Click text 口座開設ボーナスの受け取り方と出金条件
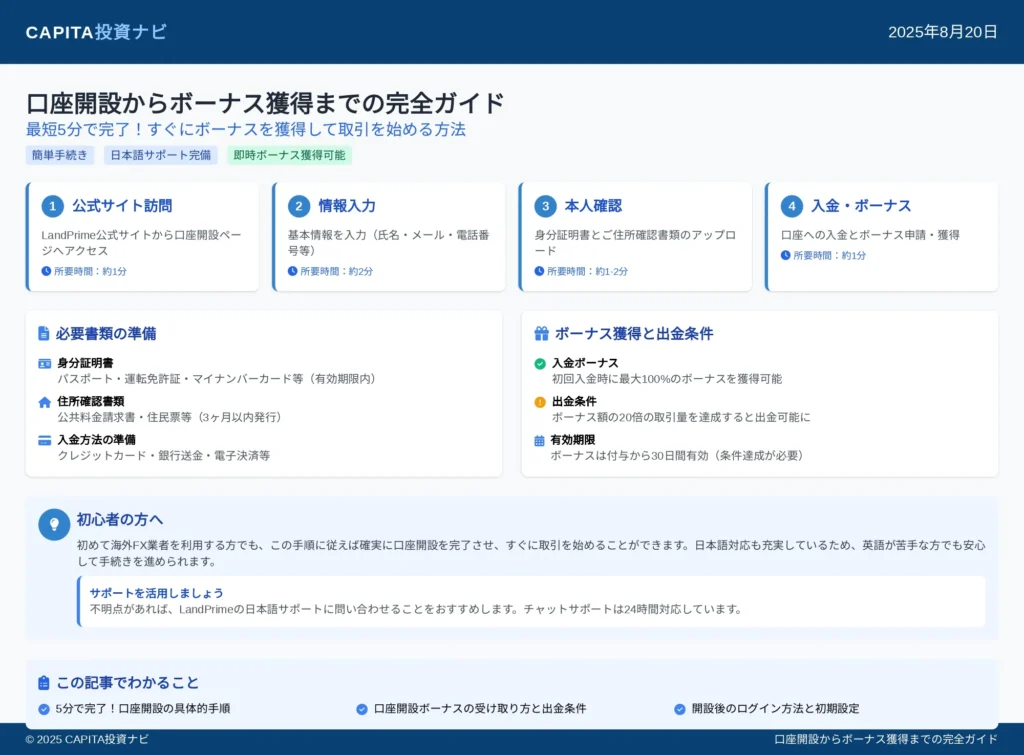 [480, 709]
